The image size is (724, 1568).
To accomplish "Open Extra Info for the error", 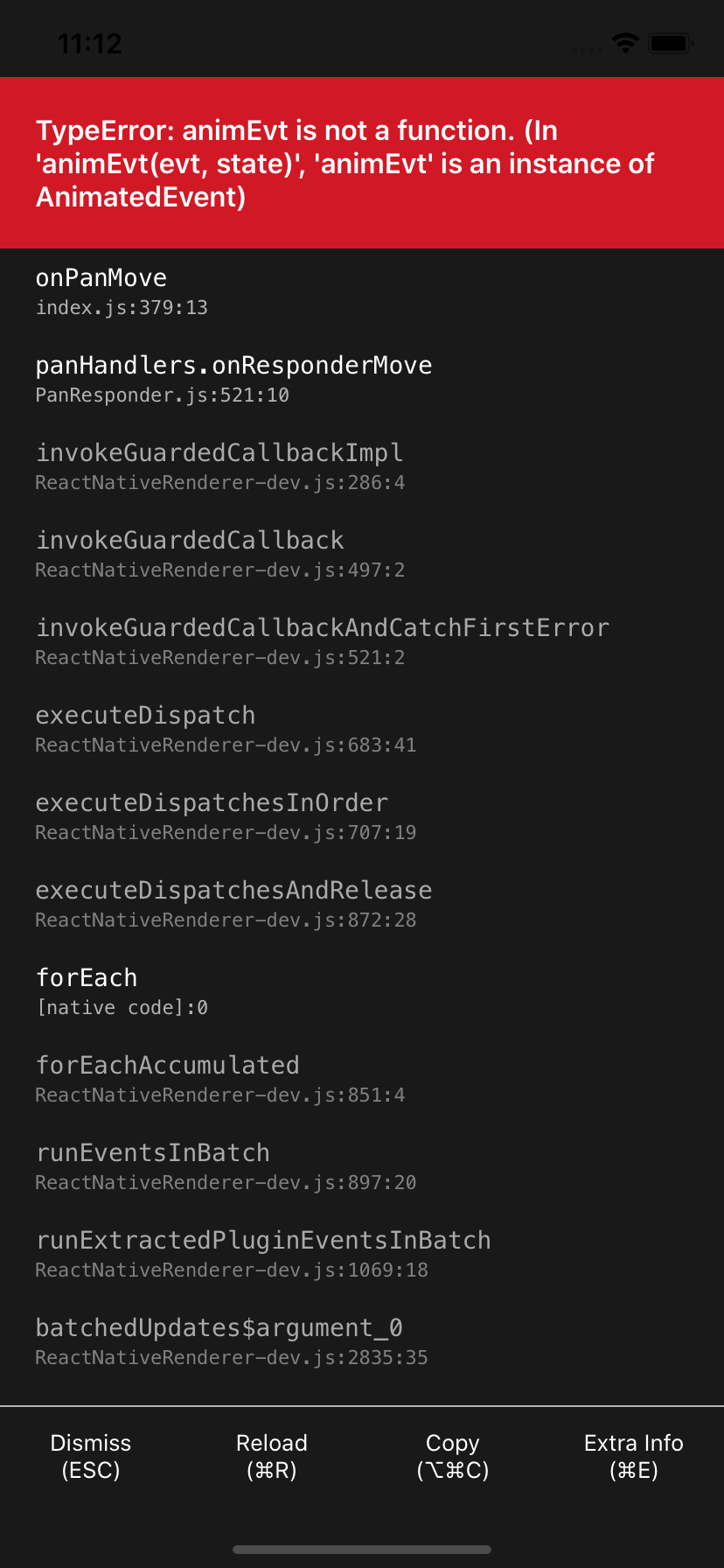I will (633, 1456).
